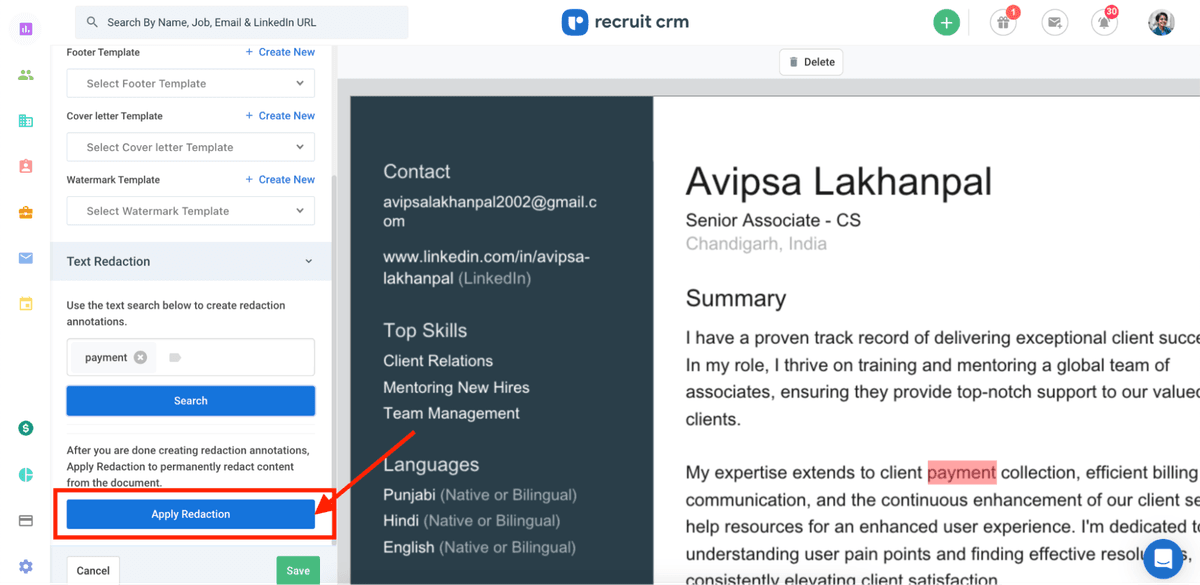Open the notifications bell icon

pyautogui.click(x=1104, y=22)
